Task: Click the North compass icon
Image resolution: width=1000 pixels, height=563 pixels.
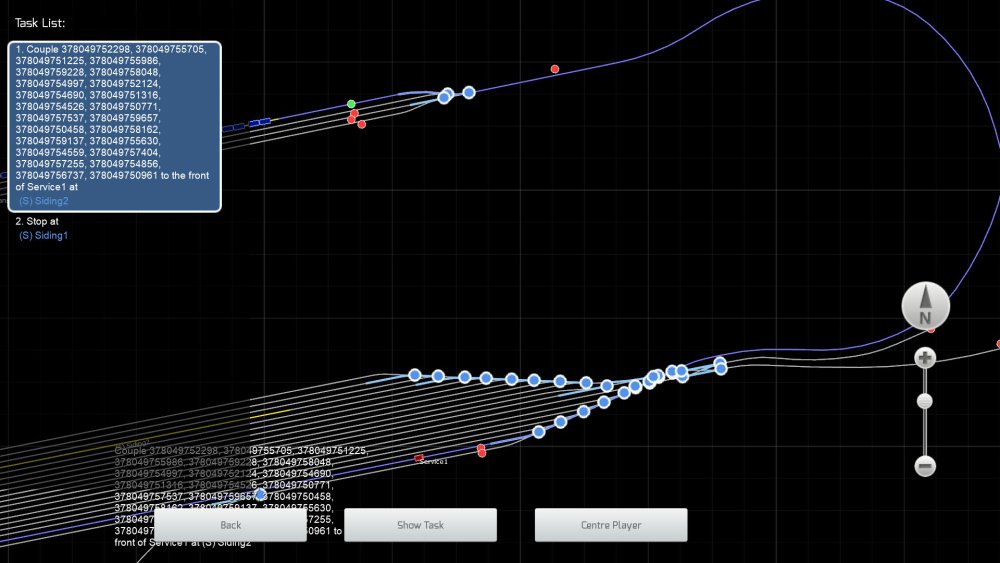Action: click(x=925, y=305)
